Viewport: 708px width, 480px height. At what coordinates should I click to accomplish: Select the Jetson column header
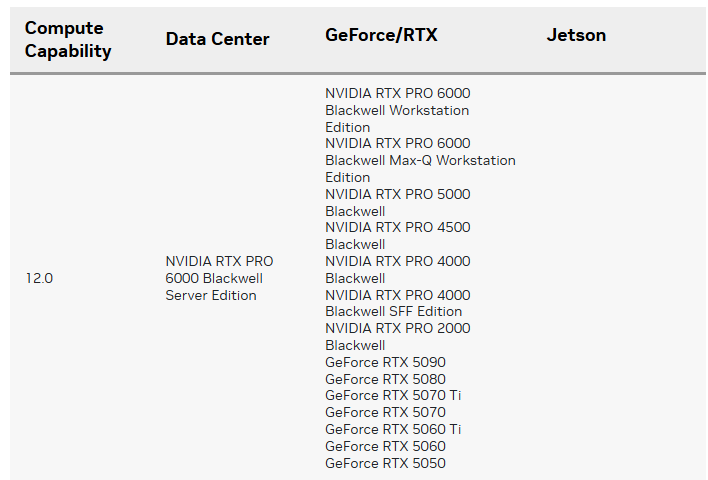pyautogui.click(x=576, y=35)
